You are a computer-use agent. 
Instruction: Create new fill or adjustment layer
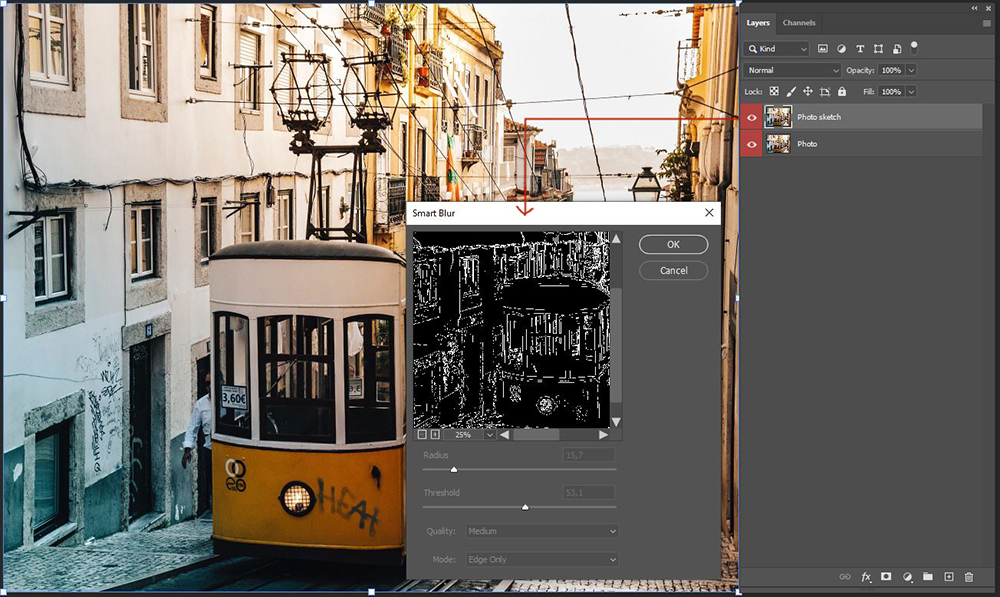907,577
